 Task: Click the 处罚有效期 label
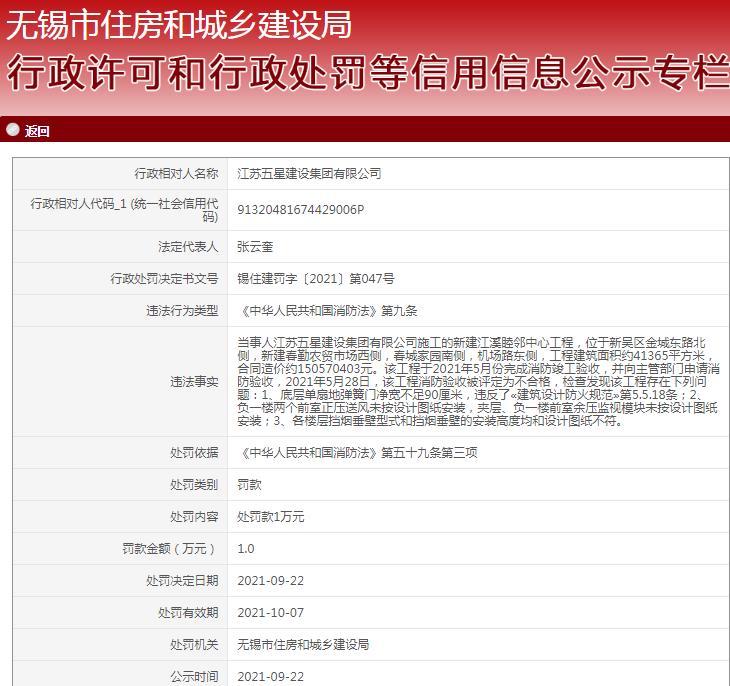tap(188, 613)
